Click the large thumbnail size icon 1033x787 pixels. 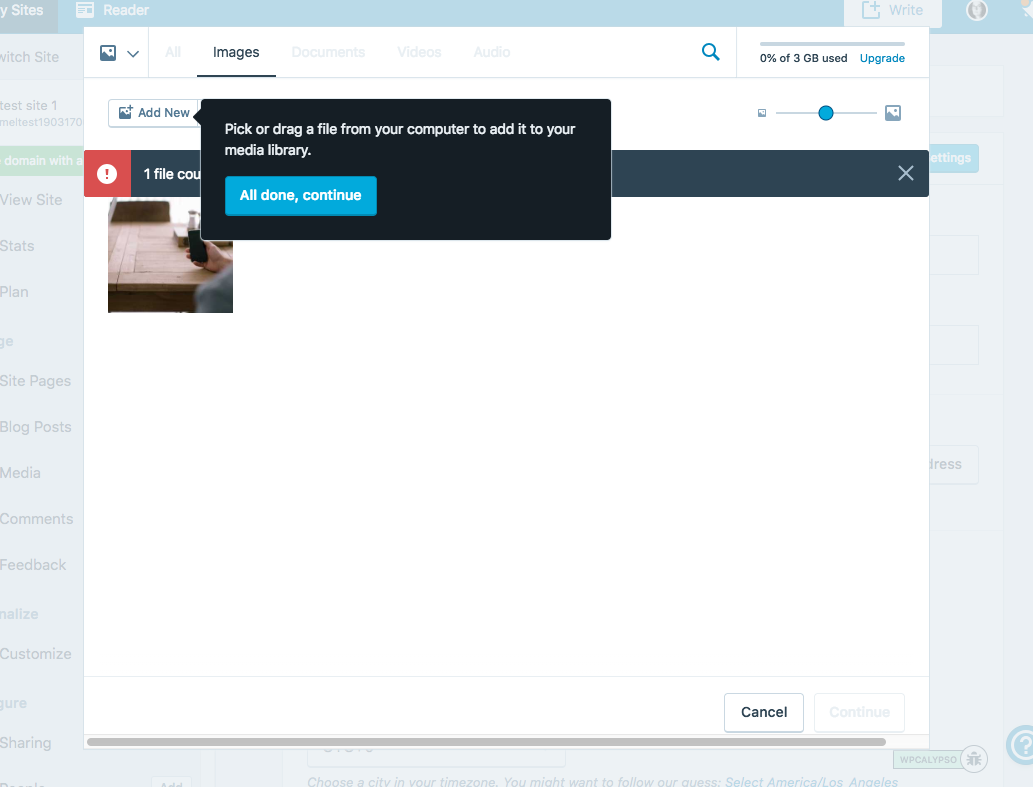point(893,113)
